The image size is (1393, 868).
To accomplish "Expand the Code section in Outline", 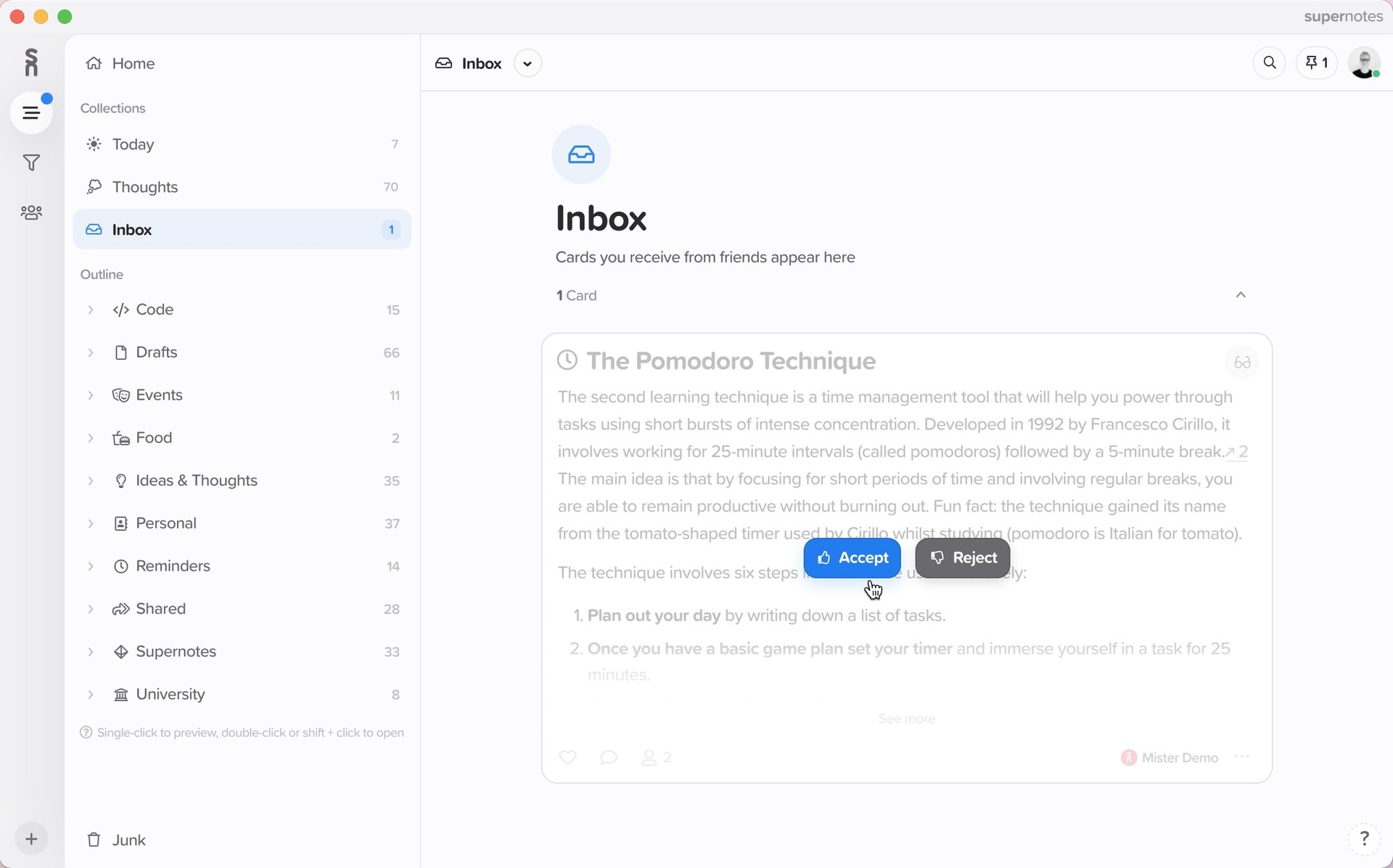I will pos(90,310).
